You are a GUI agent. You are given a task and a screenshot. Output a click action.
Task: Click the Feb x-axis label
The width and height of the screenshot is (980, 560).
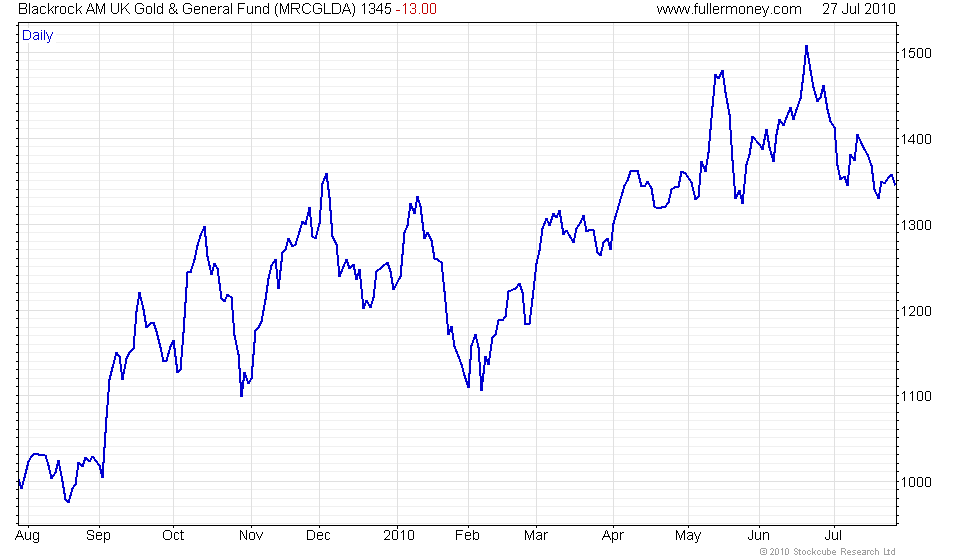tap(467, 536)
